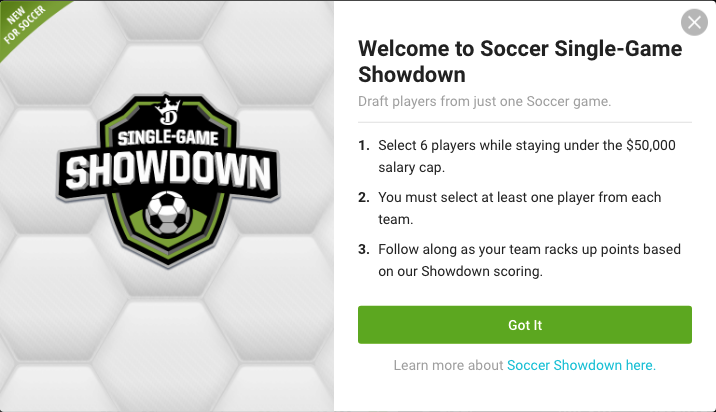
Task: Open the Soccer Showdown here link
Action: (581, 366)
